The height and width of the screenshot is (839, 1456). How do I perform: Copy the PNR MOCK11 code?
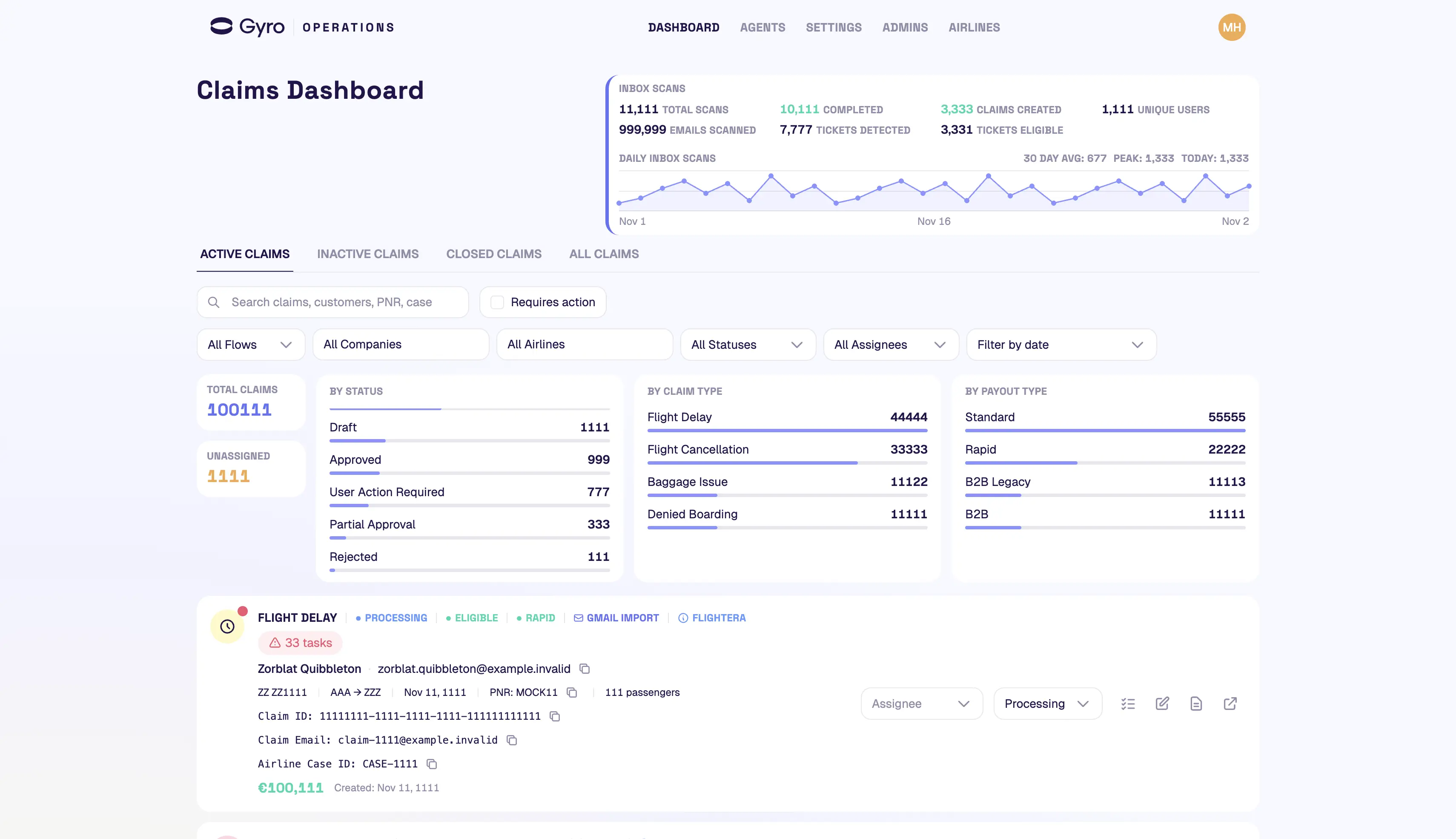(x=572, y=692)
